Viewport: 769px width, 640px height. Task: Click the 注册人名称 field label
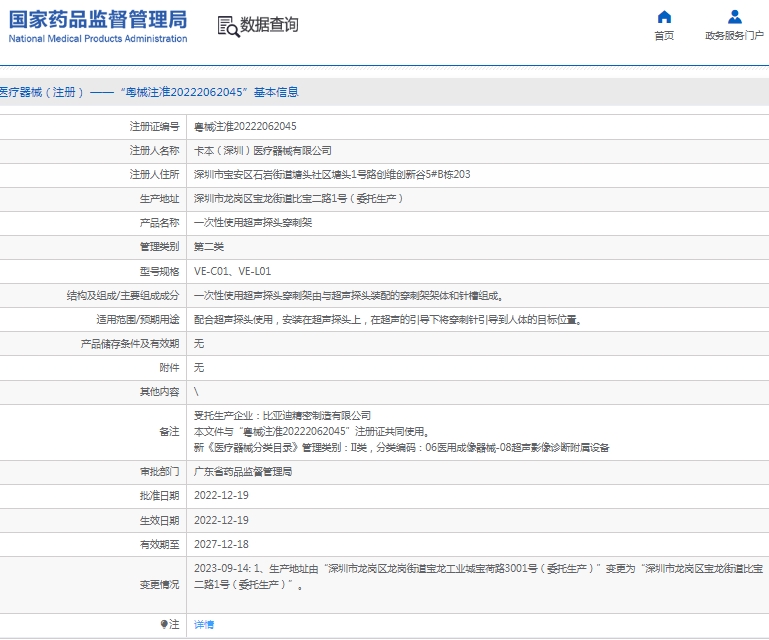point(154,151)
